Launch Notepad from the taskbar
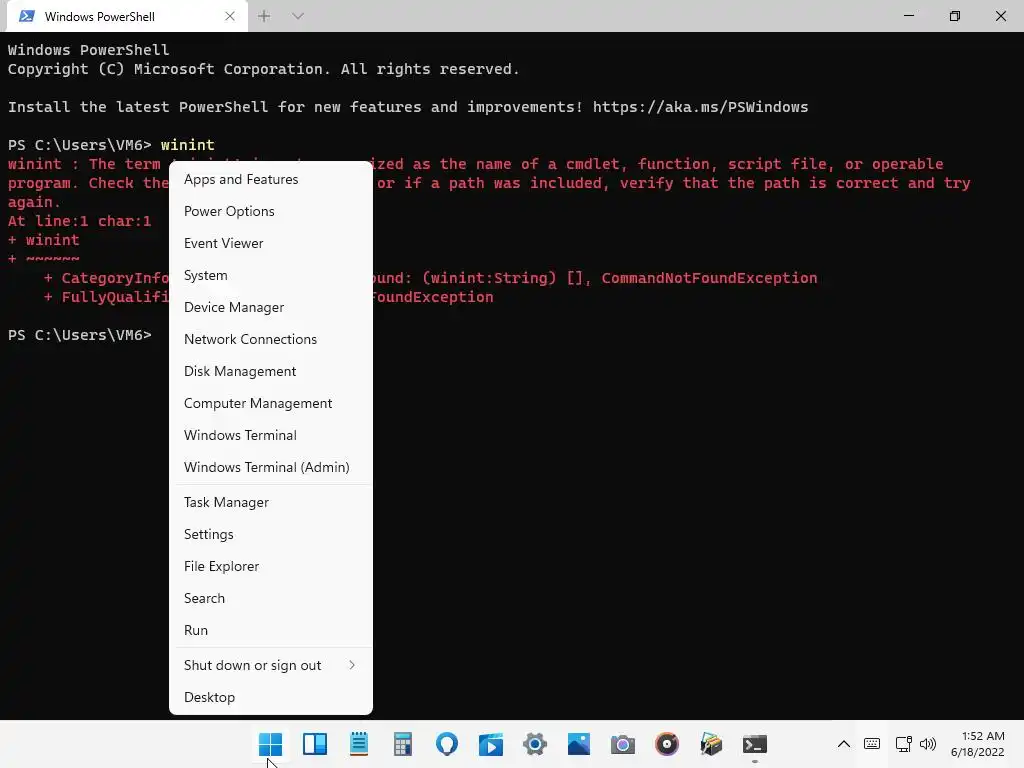This screenshot has width=1024, height=768. (x=359, y=744)
